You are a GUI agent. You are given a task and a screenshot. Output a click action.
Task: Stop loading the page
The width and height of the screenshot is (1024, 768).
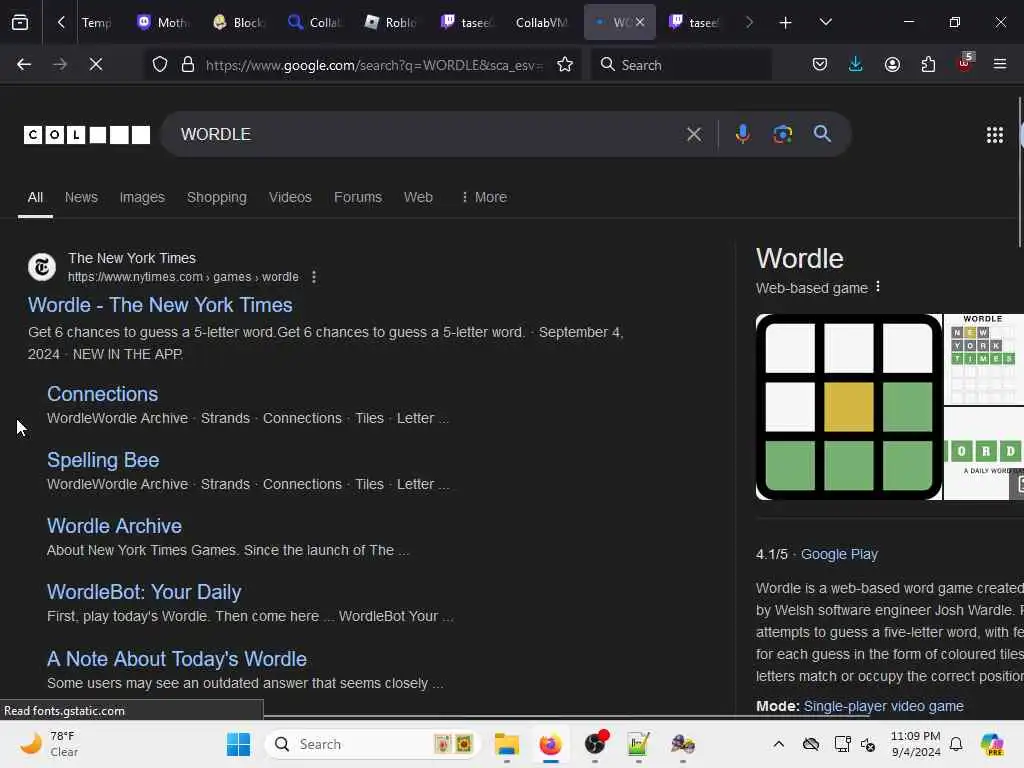click(96, 65)
